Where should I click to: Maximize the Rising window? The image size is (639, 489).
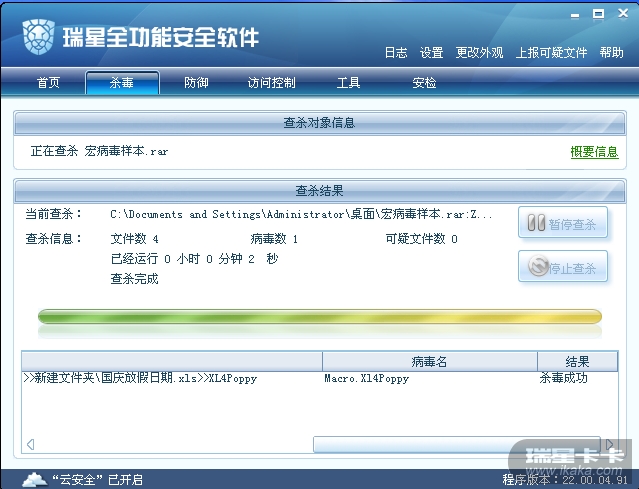[598, 14]
